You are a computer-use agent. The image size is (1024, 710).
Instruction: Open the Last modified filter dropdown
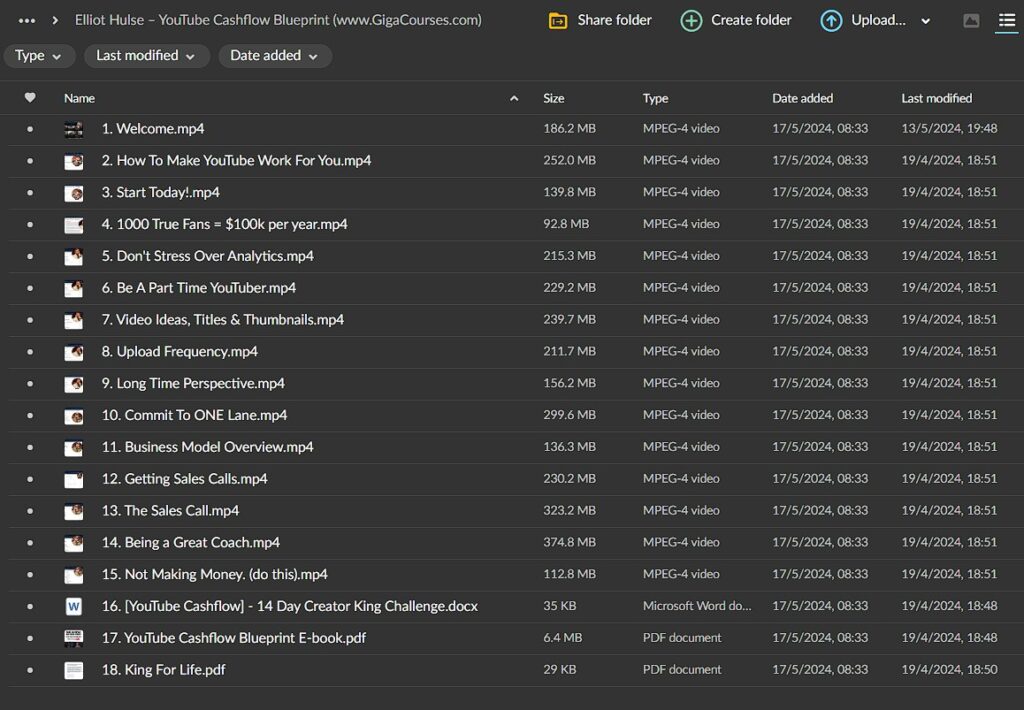coord(146,56)
